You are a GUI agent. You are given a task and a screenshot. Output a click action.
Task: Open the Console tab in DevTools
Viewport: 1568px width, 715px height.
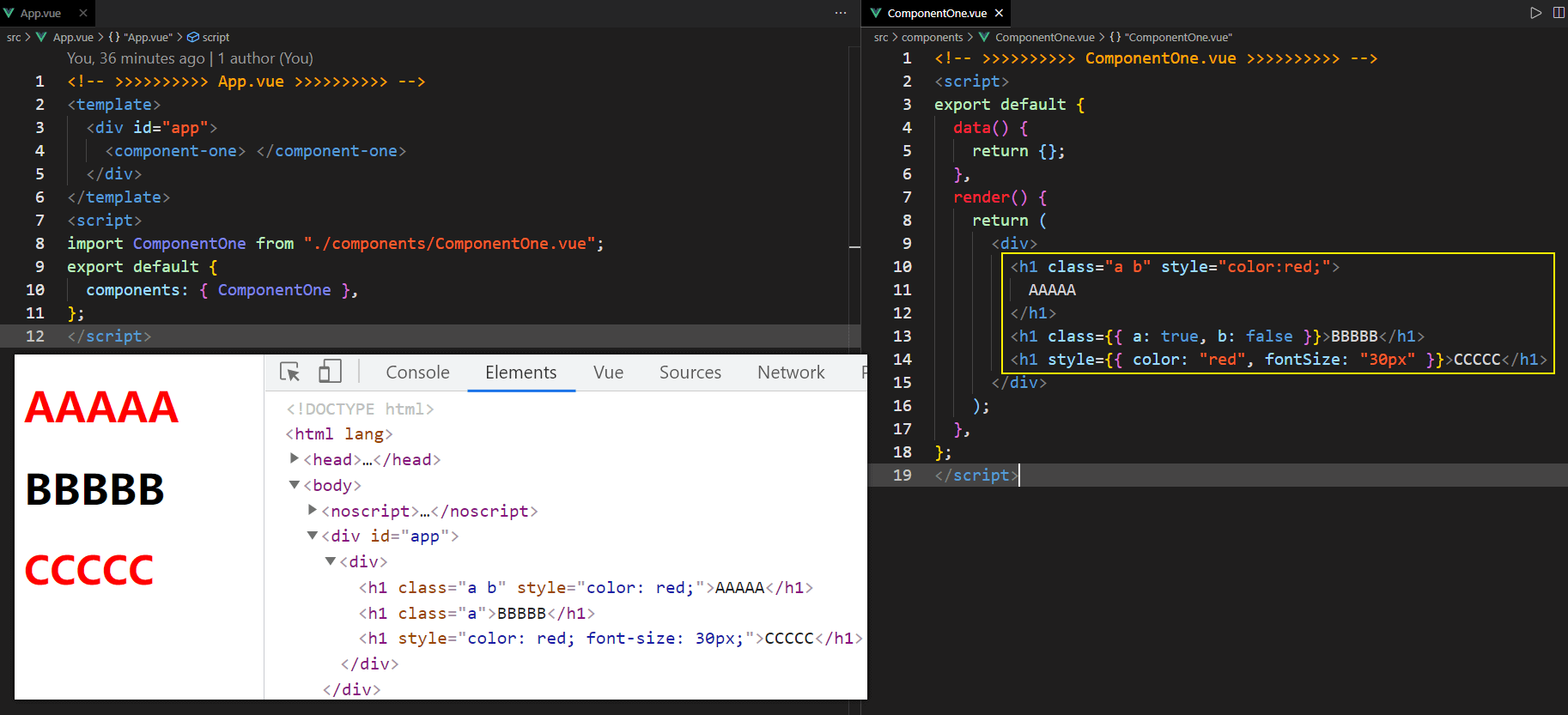click(x=417, y=373)
